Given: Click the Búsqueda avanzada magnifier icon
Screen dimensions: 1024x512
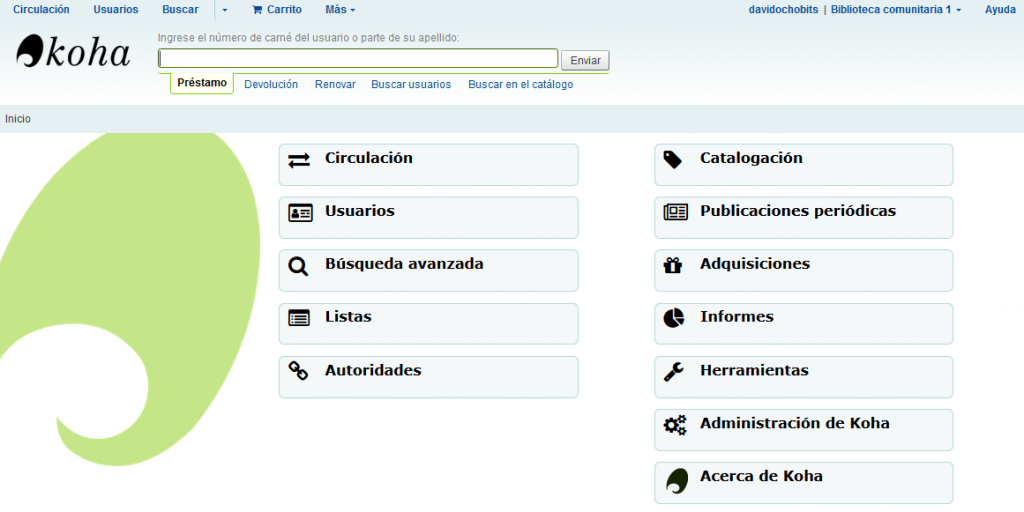Looking at the screenshot, I should [x=298, y=266].
